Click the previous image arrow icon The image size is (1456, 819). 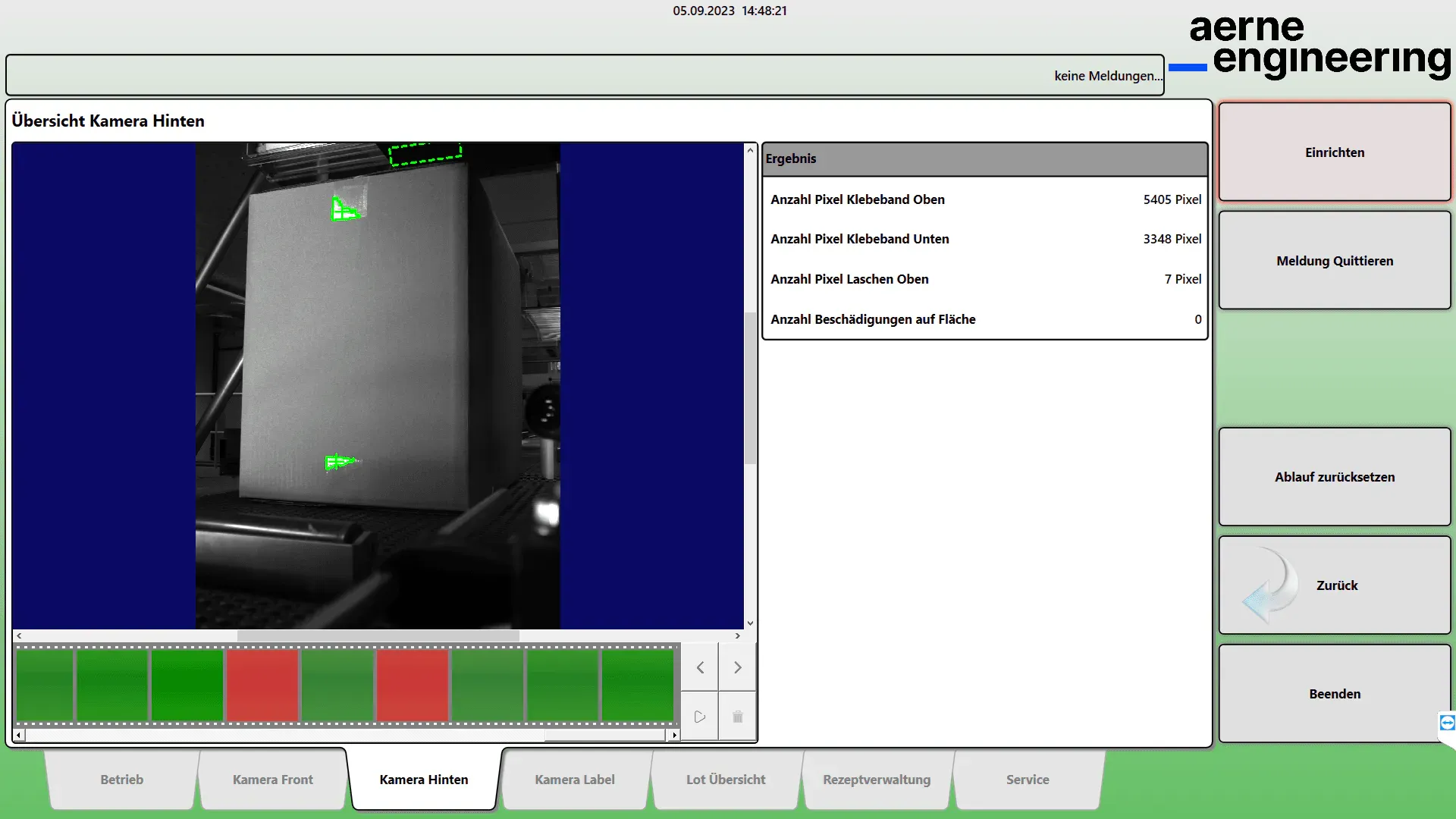tap(700, 667)
